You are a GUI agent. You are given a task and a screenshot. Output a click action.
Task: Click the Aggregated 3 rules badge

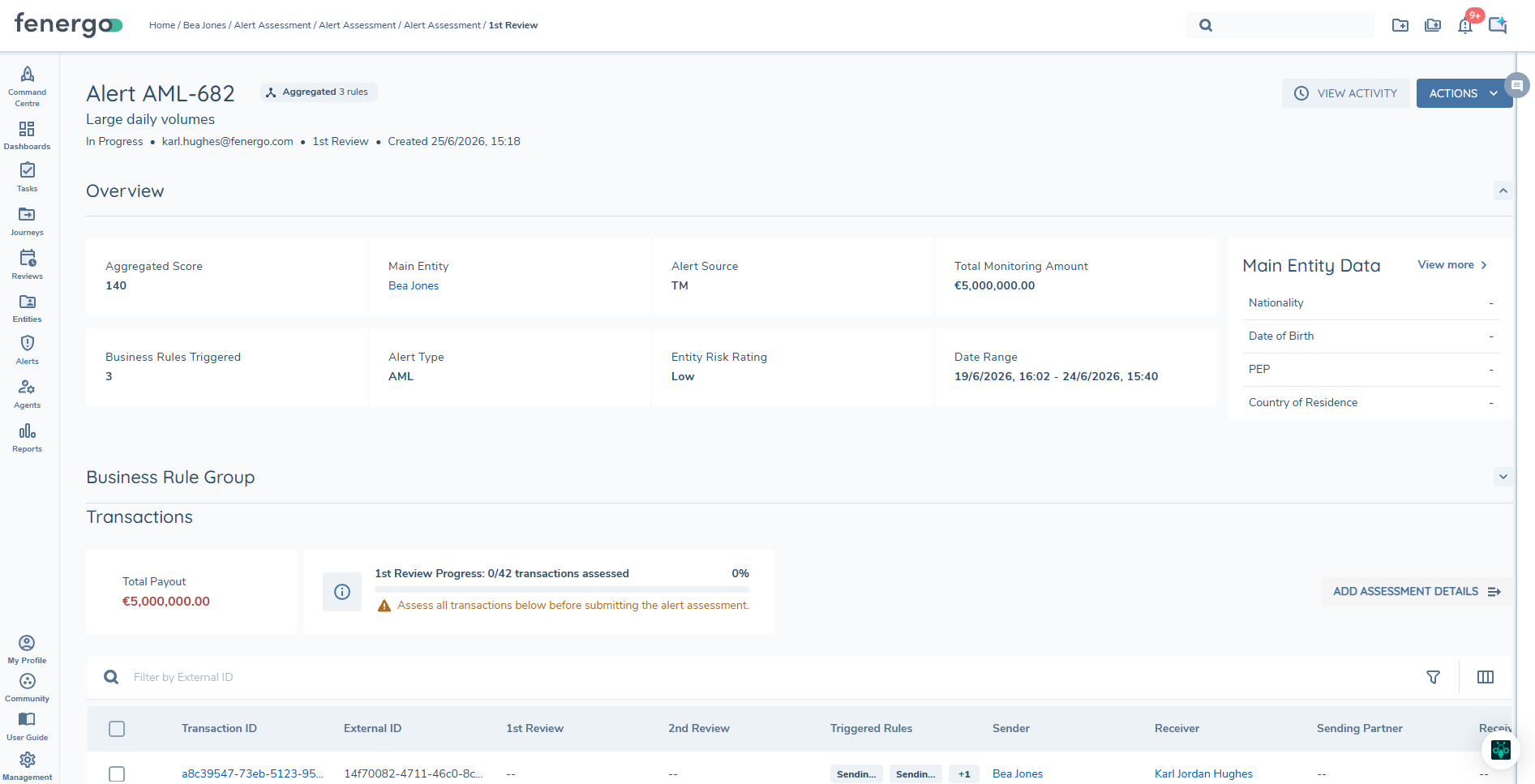point(319,92)
